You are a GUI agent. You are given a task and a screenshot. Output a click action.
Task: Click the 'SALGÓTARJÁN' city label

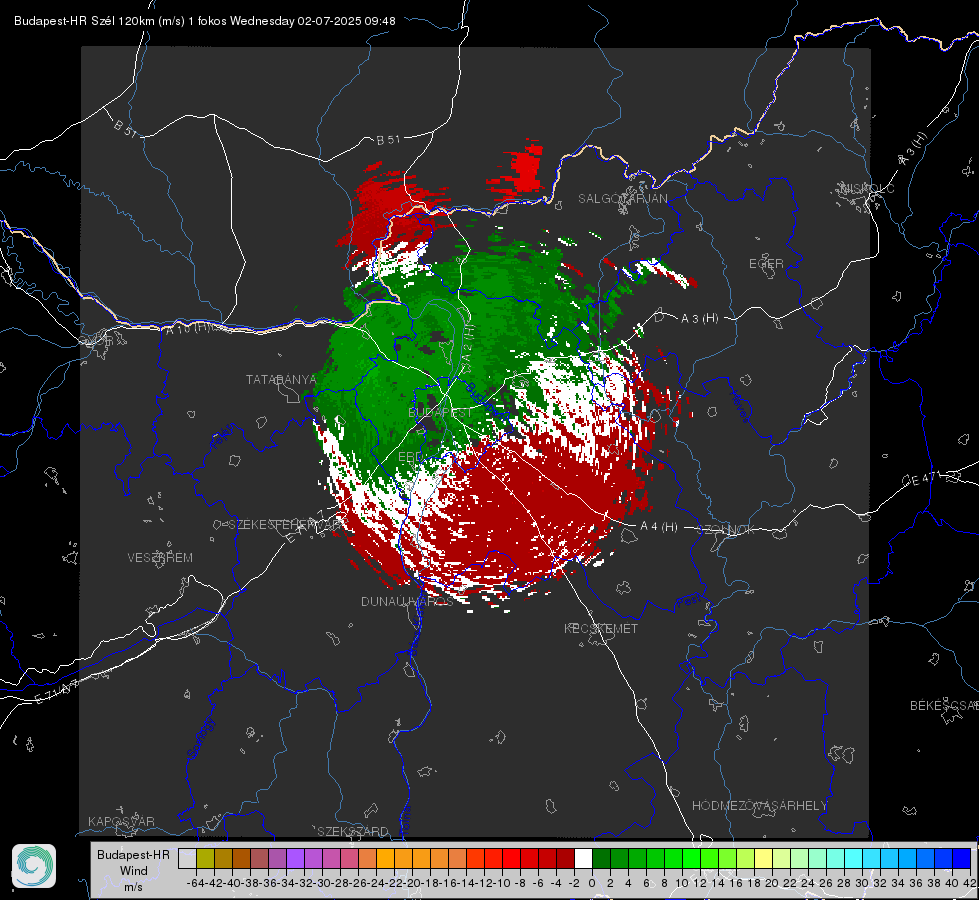[x=622, y=199]
